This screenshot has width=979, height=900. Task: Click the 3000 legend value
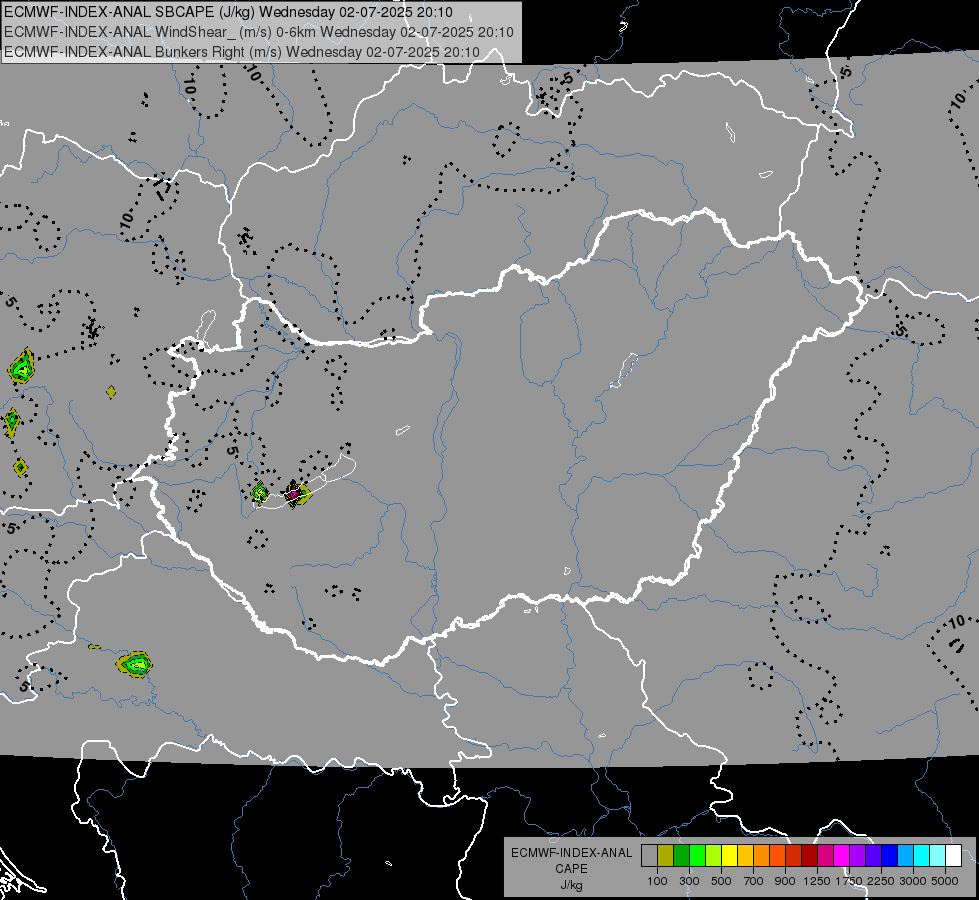(x=913, y=881)
